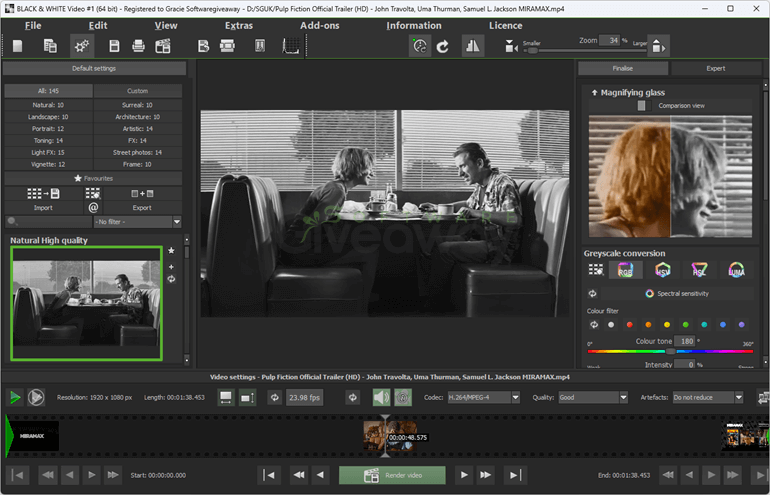Image resolution: width=770 pixels, height=495 pixels.
Task: Click the Zoom percentage field showing 34
Action: point(610,40)
